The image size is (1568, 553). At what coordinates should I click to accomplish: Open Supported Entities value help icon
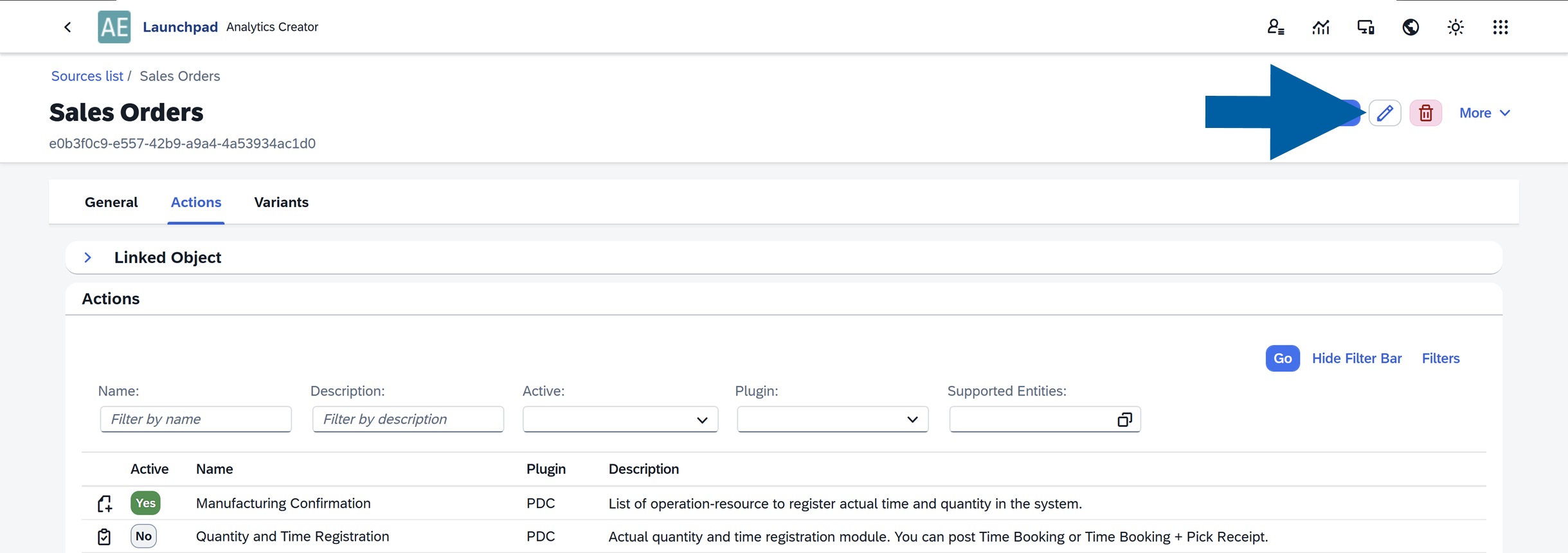click(x=1124, y=420)
